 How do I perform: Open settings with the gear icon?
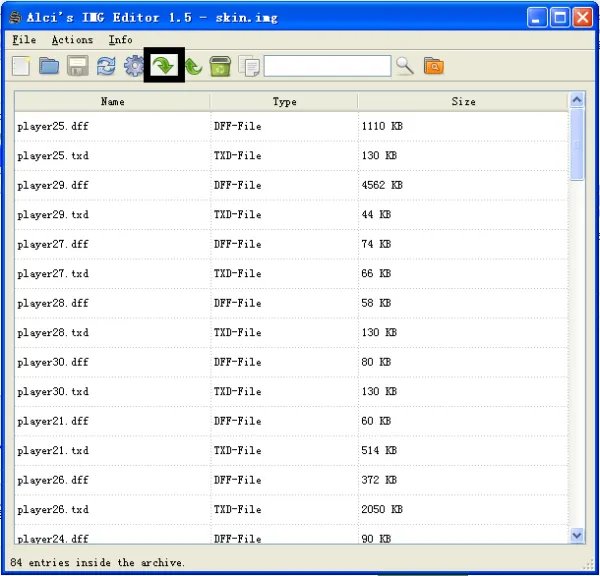click(133, 66)
